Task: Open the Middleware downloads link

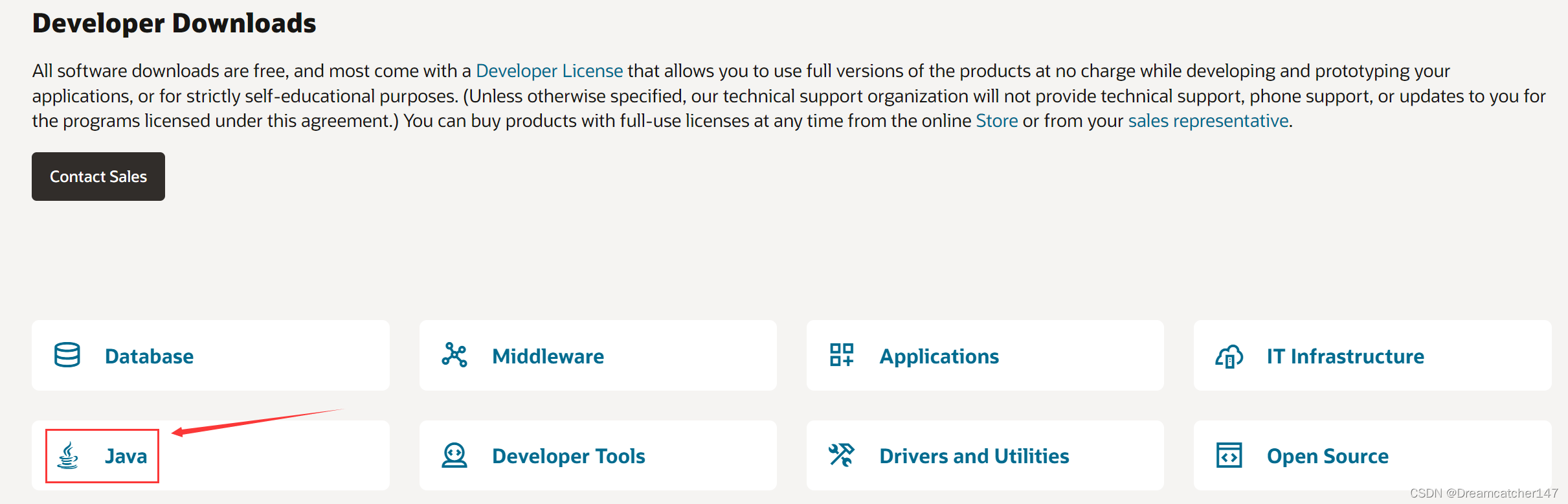Action: pyautogui.click(x=548, y=356)
